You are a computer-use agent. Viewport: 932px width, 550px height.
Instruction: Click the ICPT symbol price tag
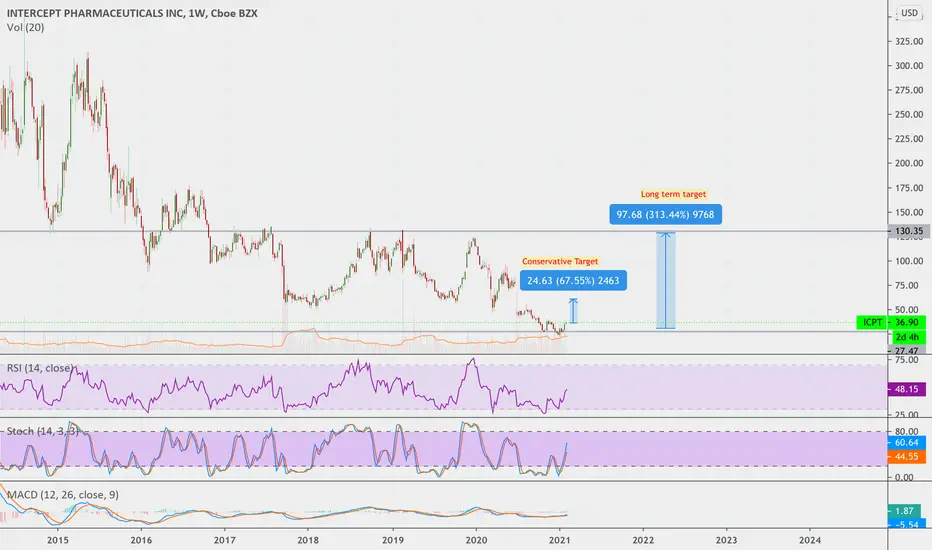872,322
